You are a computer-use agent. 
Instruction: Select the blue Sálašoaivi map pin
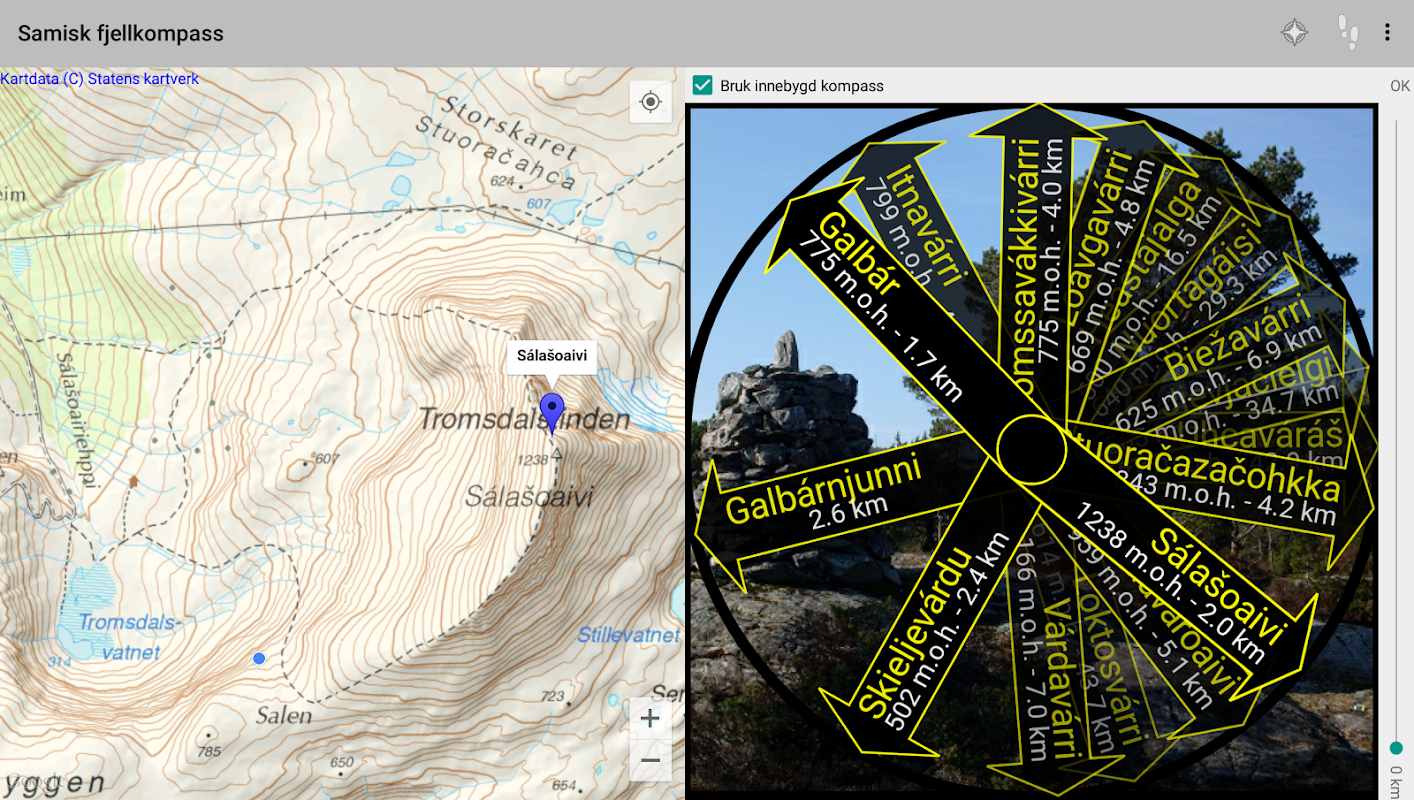pyautogui.click(x=551, y=413)
